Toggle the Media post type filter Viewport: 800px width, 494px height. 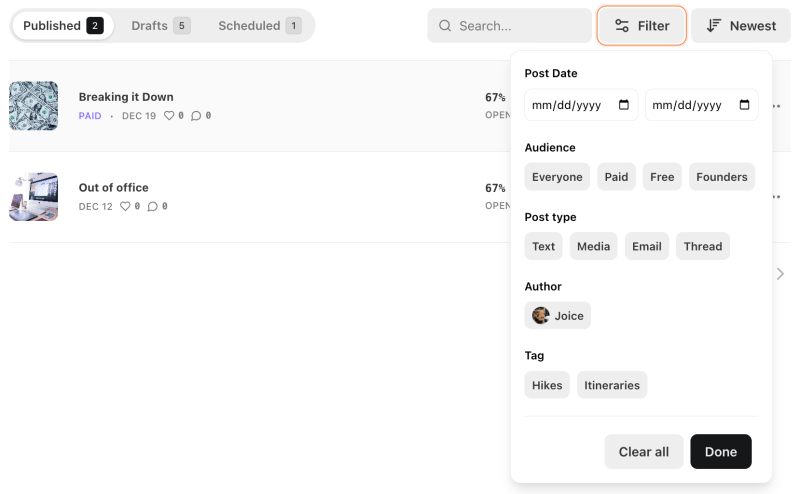pyautogui.click(x=593, y=246)
